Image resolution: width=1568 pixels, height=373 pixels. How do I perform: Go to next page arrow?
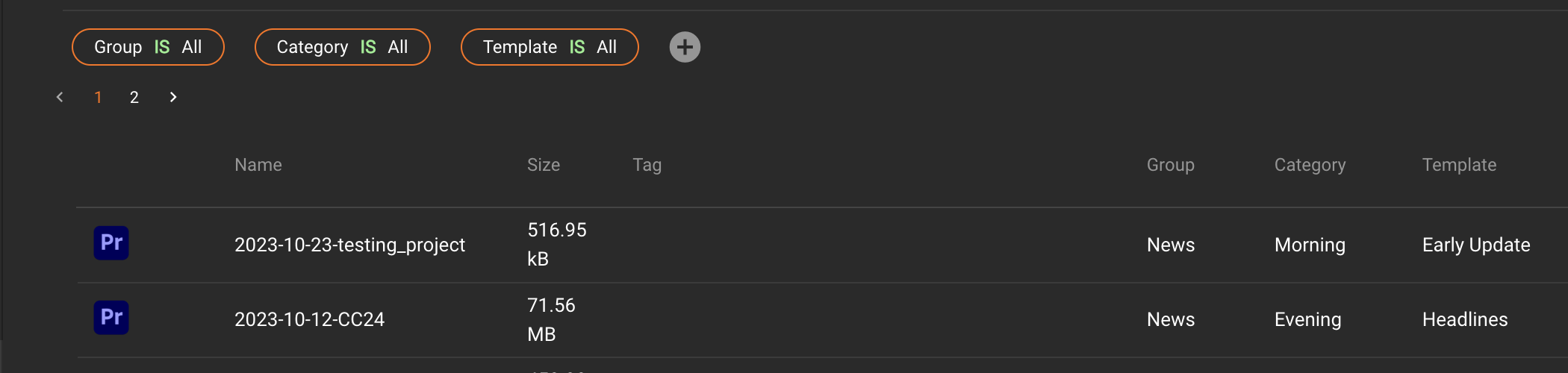tap(173, 97)
